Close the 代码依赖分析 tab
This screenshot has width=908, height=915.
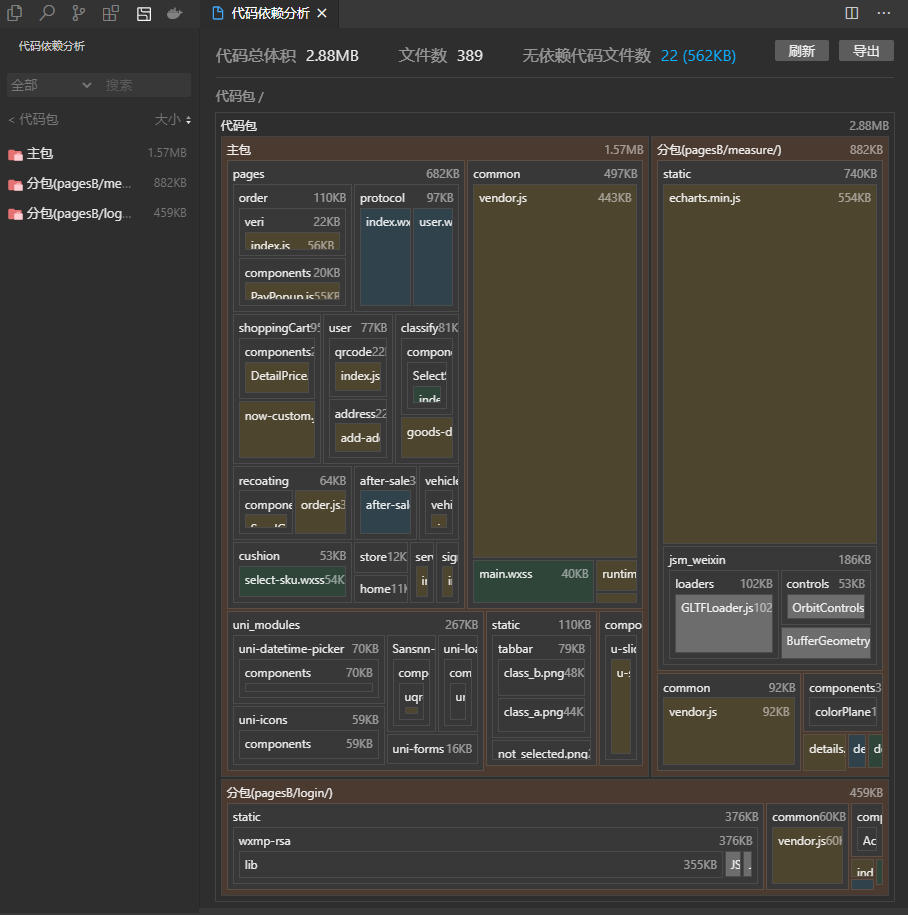[x=320, y=13]
